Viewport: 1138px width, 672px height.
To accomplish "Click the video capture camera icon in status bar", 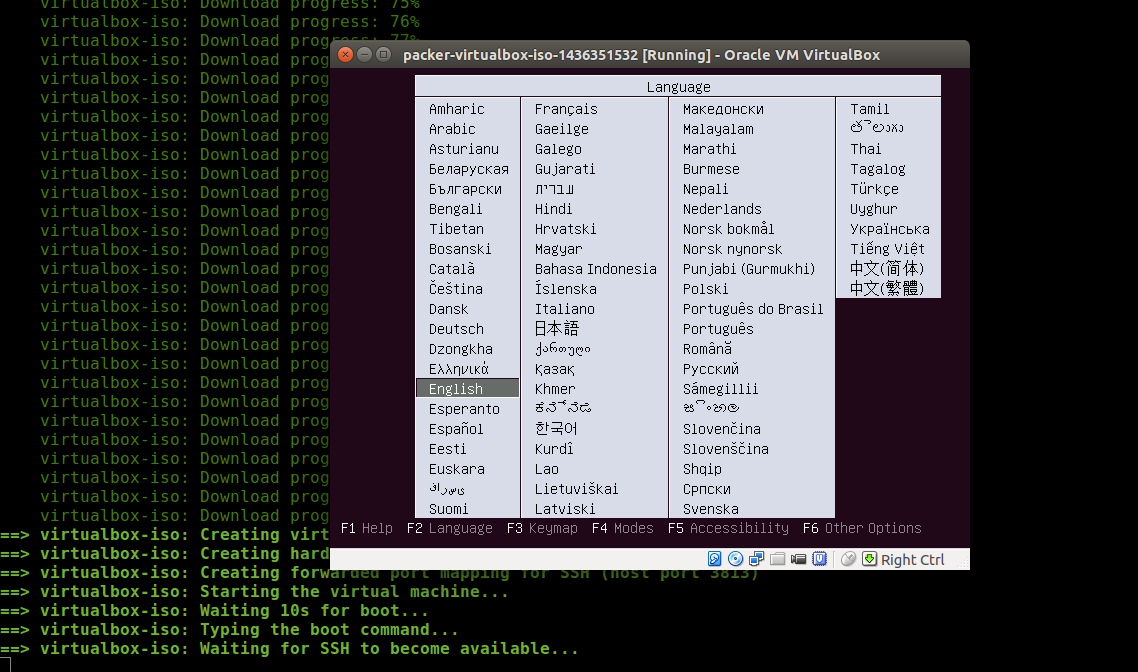I will 798,559.
